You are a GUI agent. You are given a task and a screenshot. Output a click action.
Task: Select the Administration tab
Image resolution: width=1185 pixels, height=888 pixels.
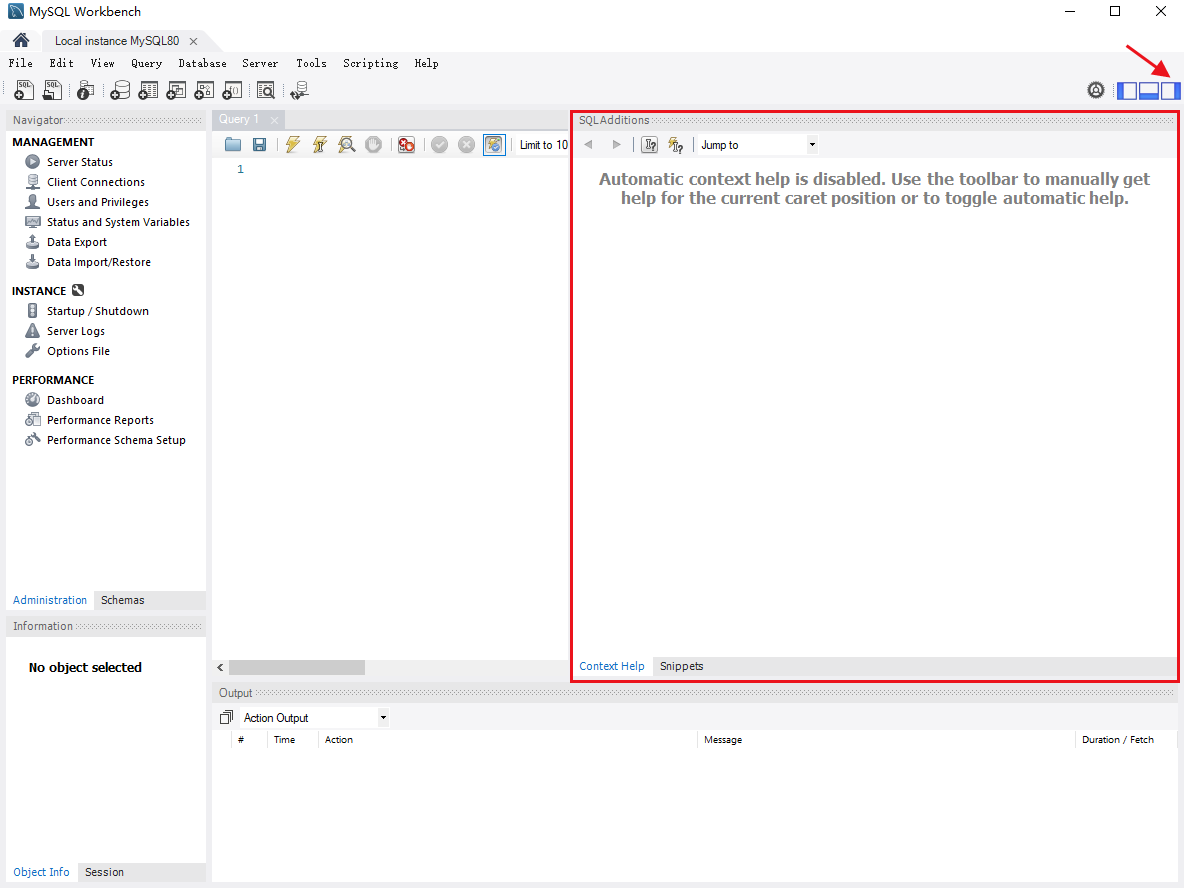tap(50, 600)
